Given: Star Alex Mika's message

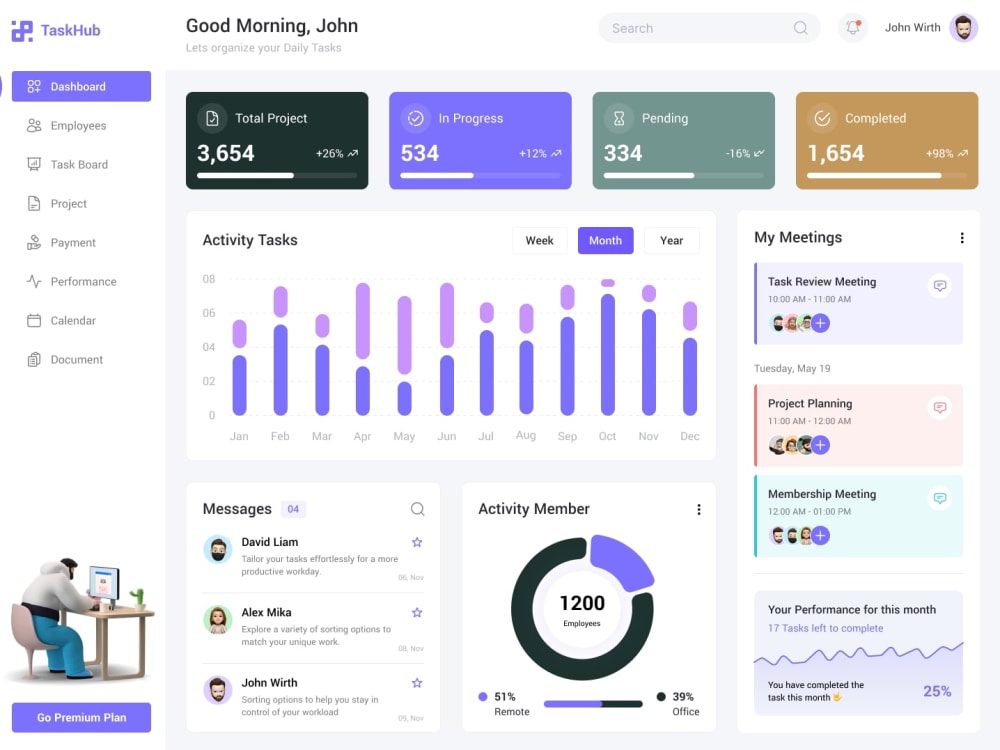Looking at the screenshot, I should click(417, 612).
